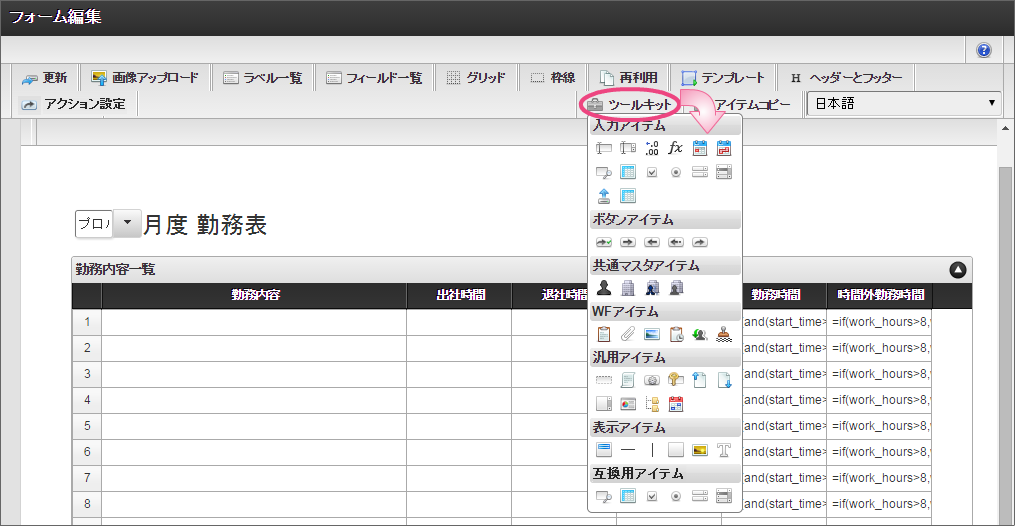This screenshot has height=526, width=1015.
Task: Pick the T text label display item
Action: (x=724, y=450)
